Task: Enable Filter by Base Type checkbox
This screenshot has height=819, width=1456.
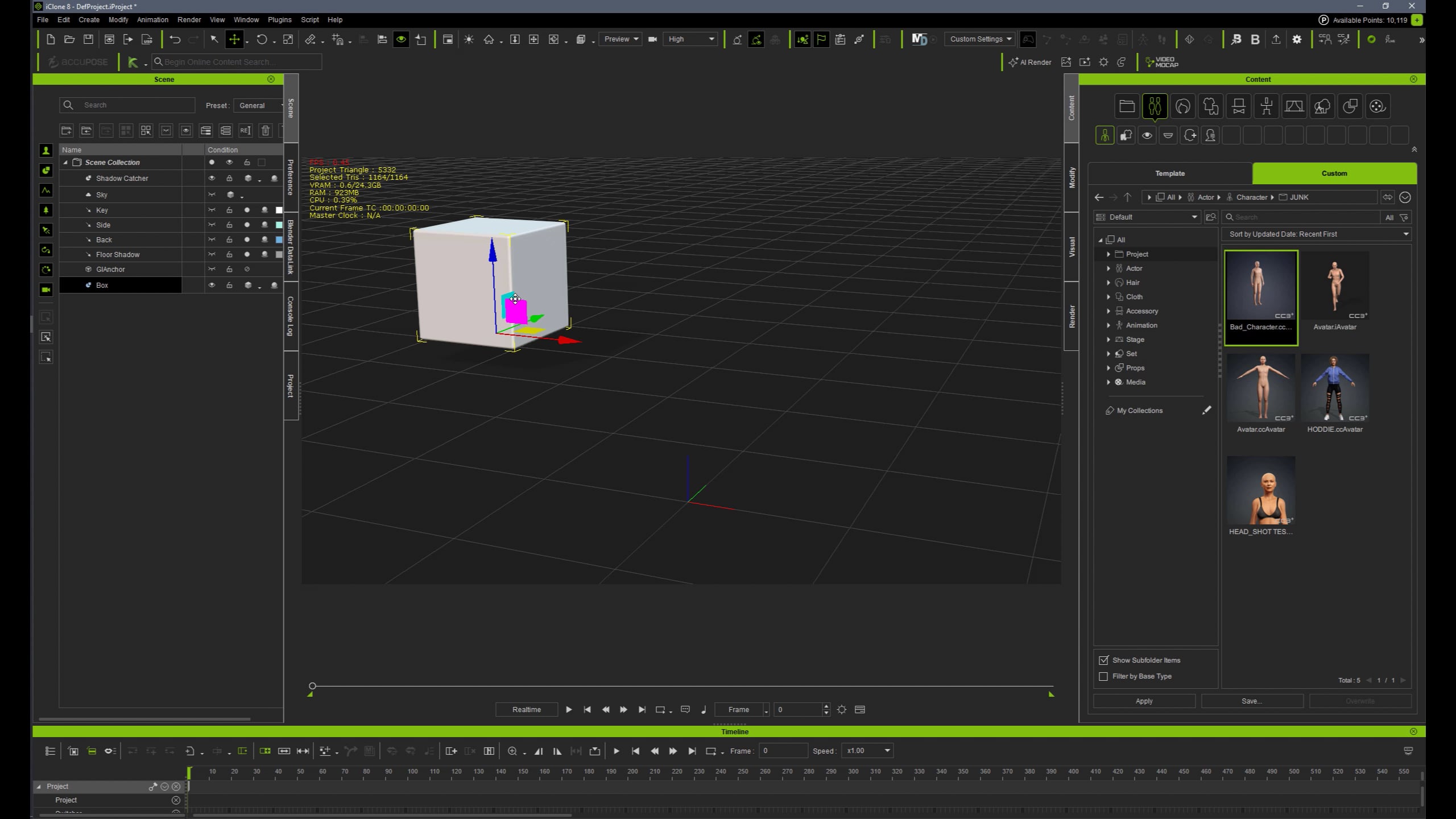Action: pyautogui.click(x=1103, y=676)
